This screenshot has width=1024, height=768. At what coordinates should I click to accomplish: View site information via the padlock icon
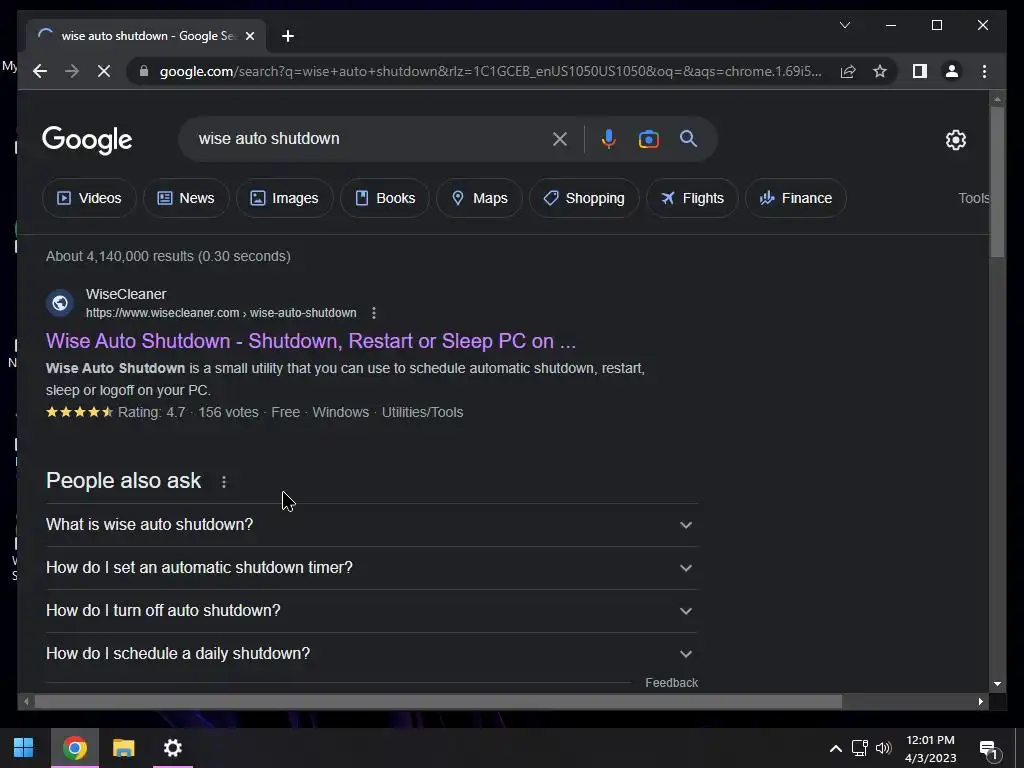(x=144, y=71)
